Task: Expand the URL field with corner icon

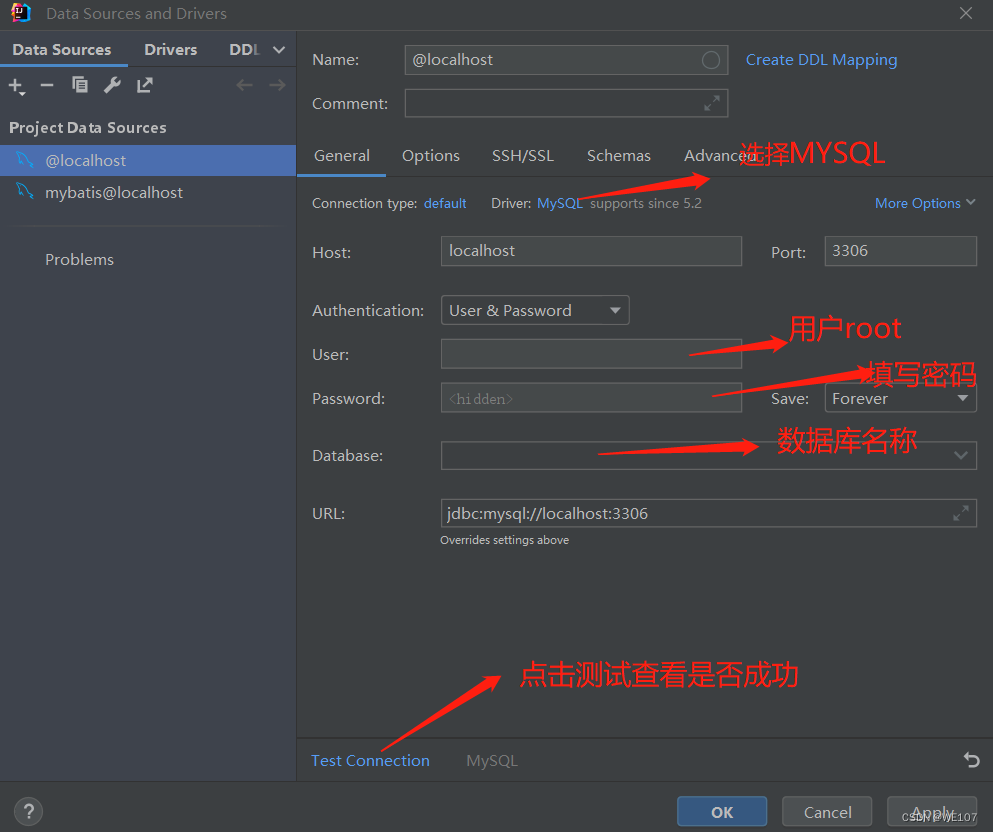Action: (961, 513)
